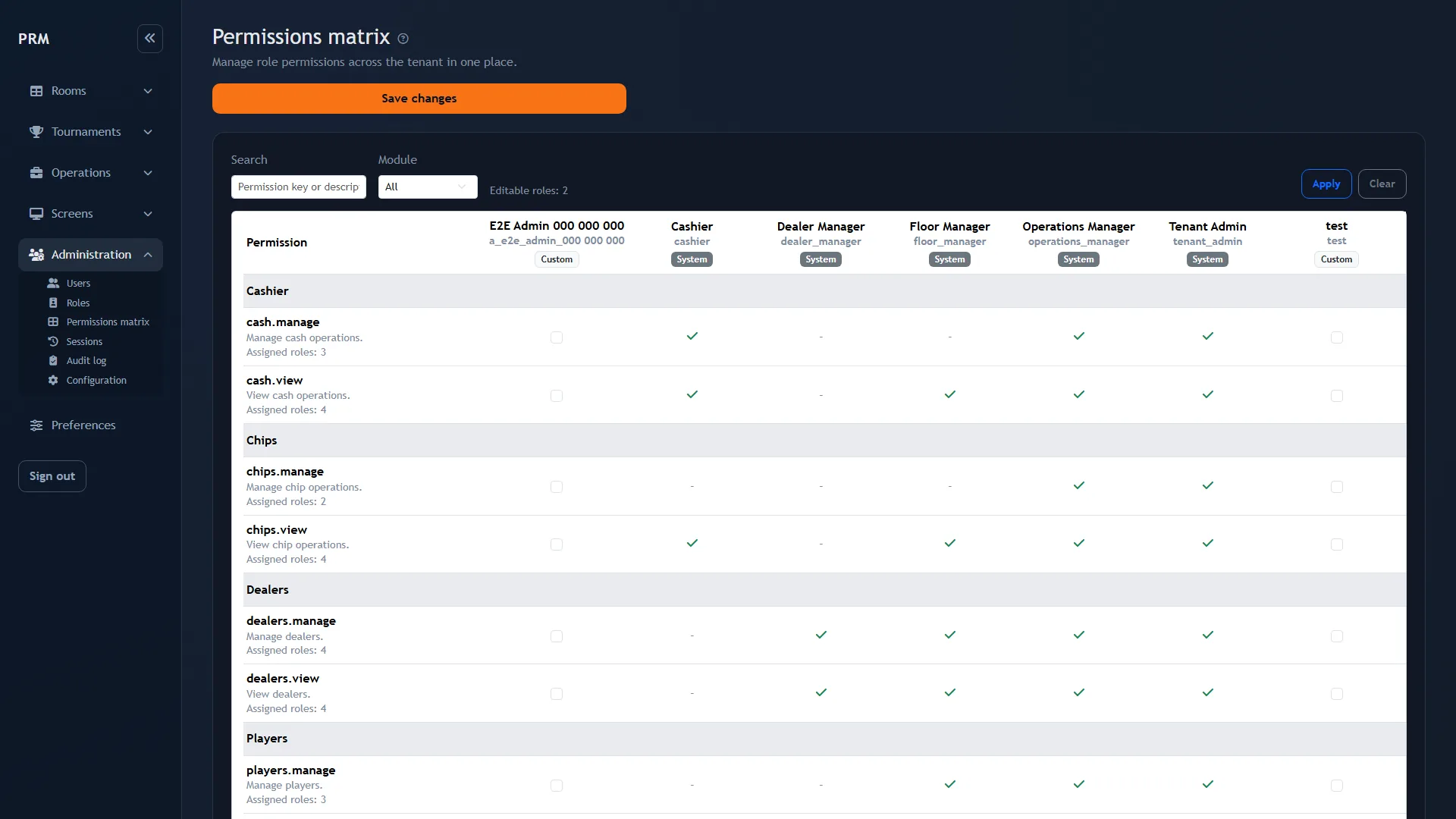Go to Permissions matrix menu item
This screenshot has width=1456, height=819.
(108, 322)
